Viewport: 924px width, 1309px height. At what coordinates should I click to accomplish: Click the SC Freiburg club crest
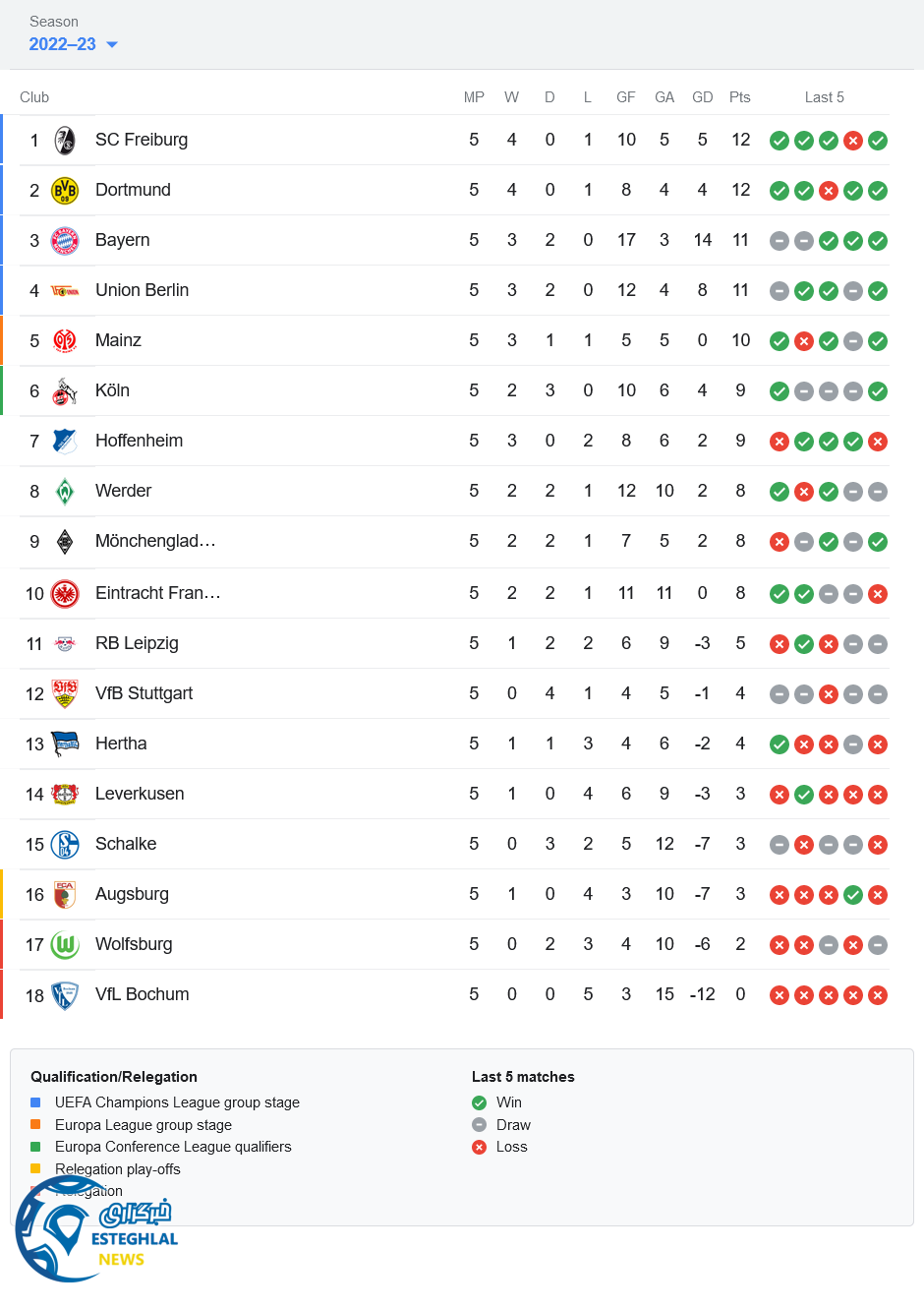point(65,141)
